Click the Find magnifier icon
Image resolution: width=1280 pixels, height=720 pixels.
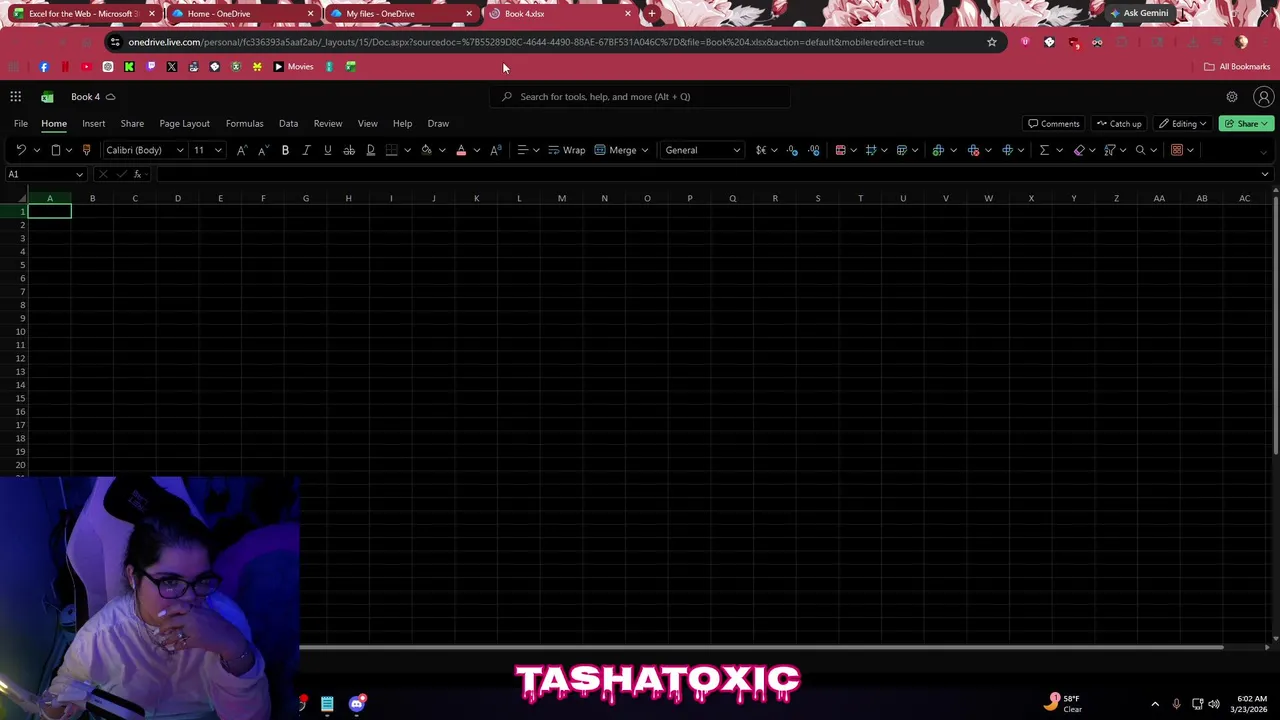coord(1140,150)
